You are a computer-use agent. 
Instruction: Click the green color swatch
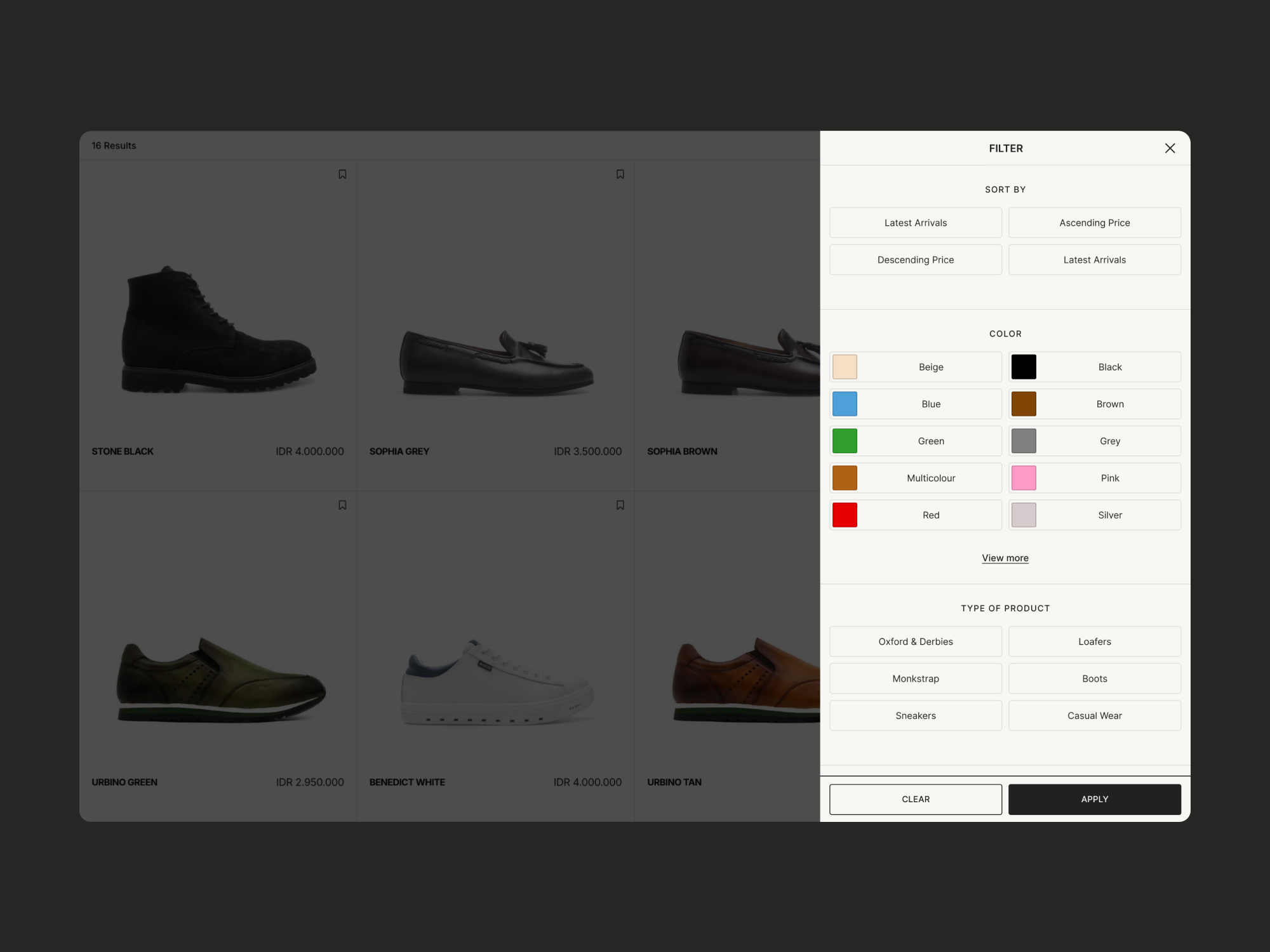tap(845, 441)
